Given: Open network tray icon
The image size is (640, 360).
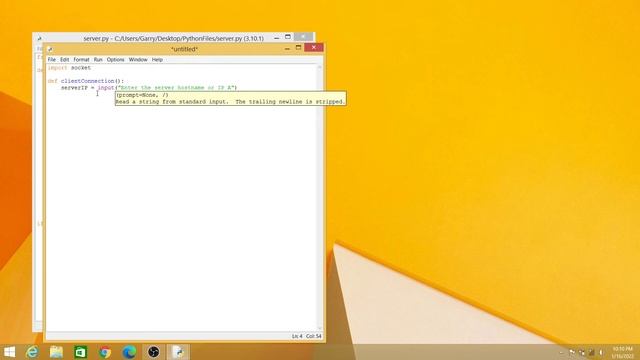Looking at the screenshot, I should (582, 352).
